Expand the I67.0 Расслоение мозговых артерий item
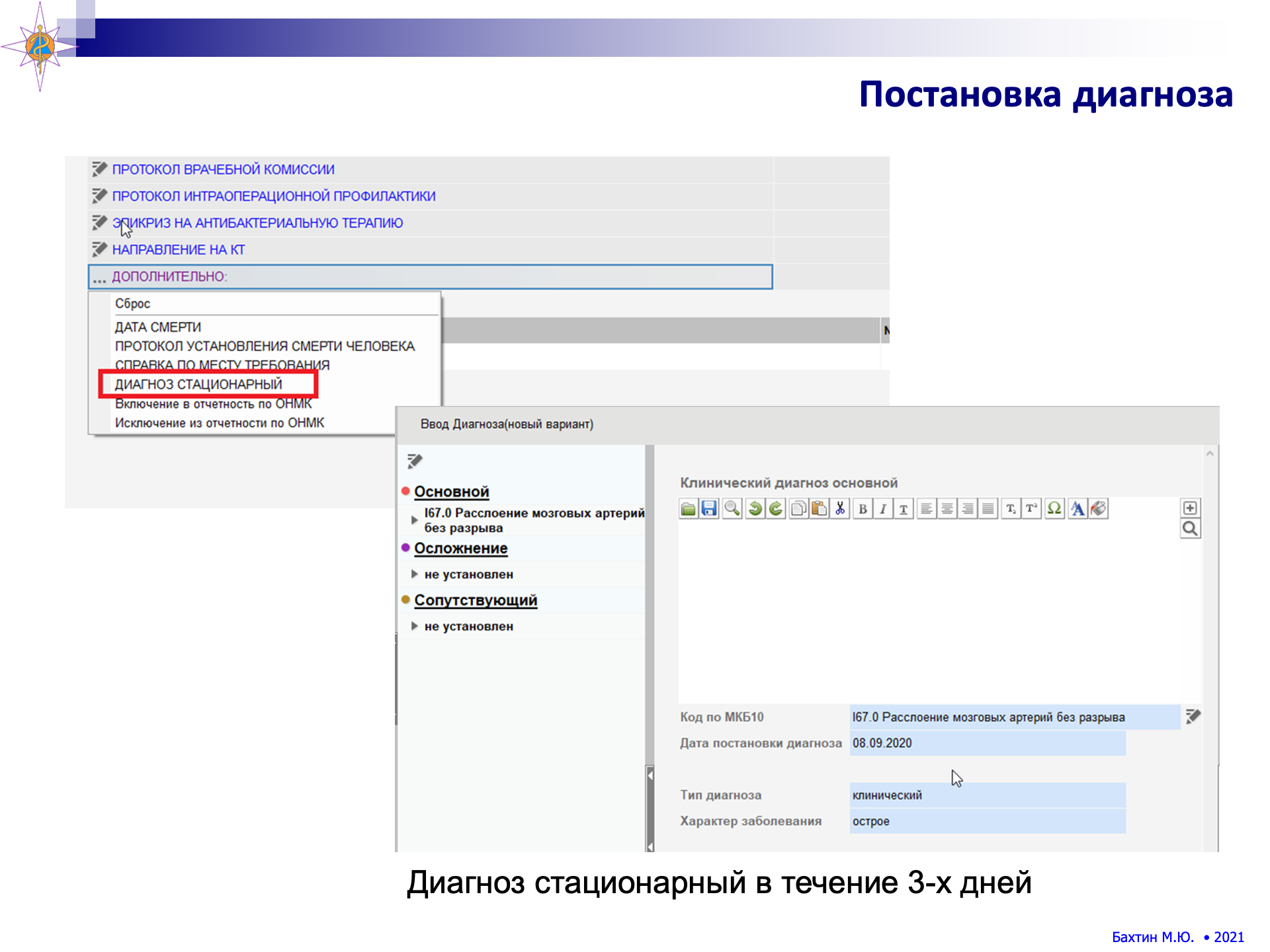 pyautogui.click(x=414, y=520)
